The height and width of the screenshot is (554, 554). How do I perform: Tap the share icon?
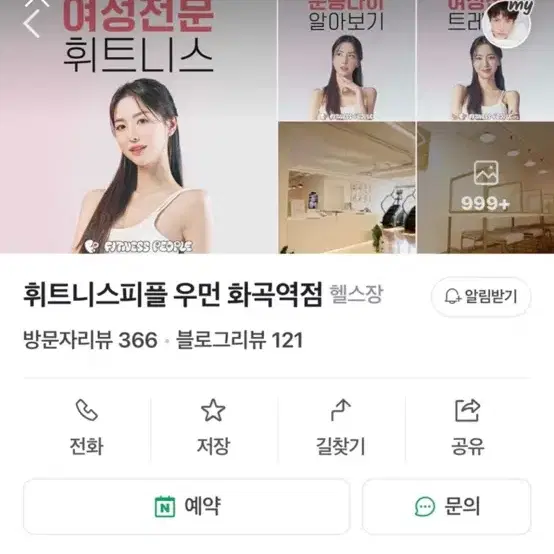click(x=467, y=410)
